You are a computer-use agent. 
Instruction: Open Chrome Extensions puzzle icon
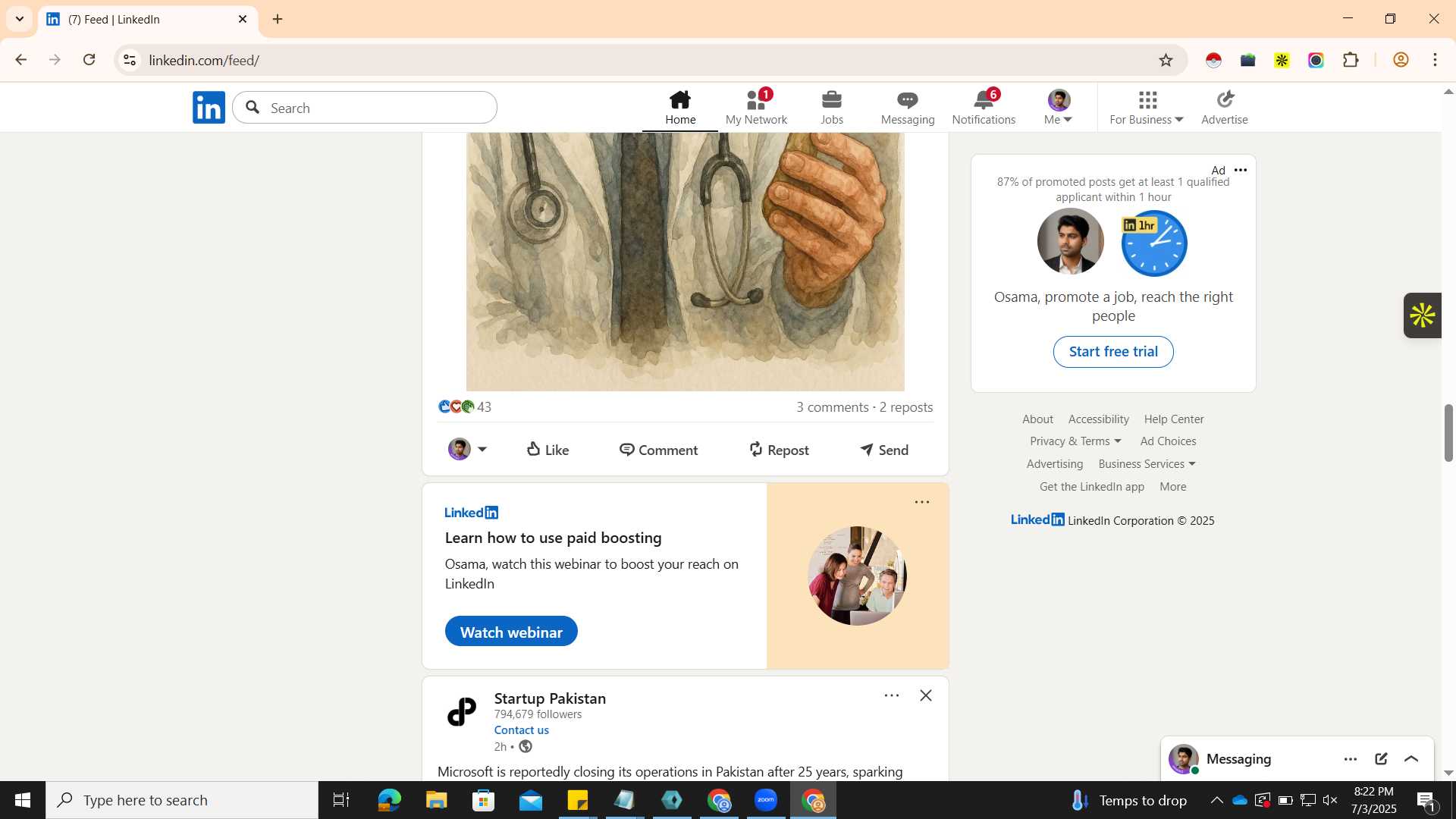pos(1351,60)
